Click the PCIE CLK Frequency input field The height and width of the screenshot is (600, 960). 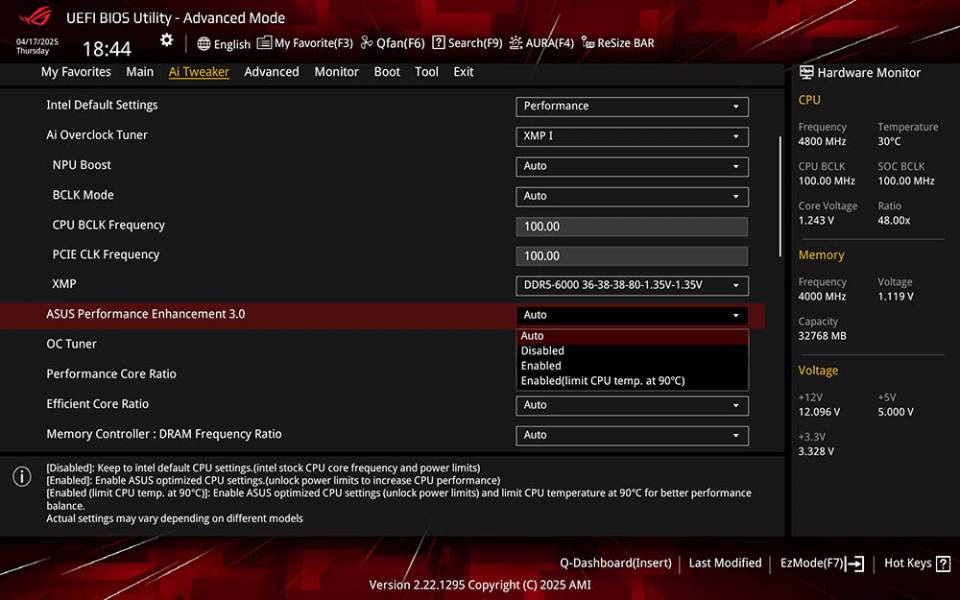632,256
